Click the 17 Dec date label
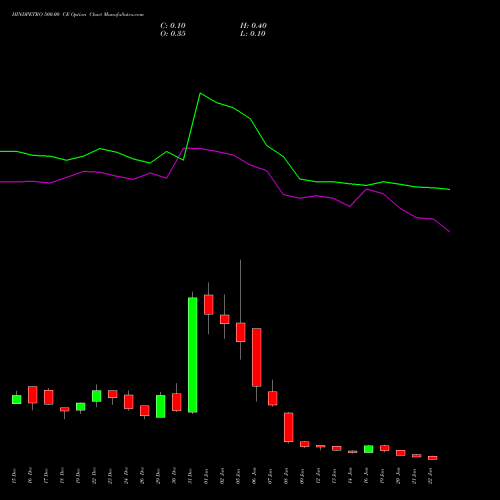 [x=46, y=476]
